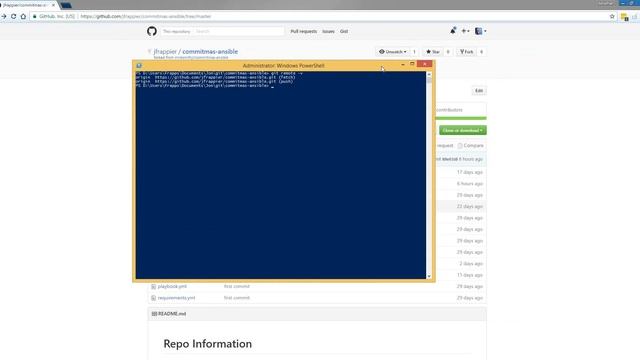
Task: Click the README.md header label
Action: (172, 314)
